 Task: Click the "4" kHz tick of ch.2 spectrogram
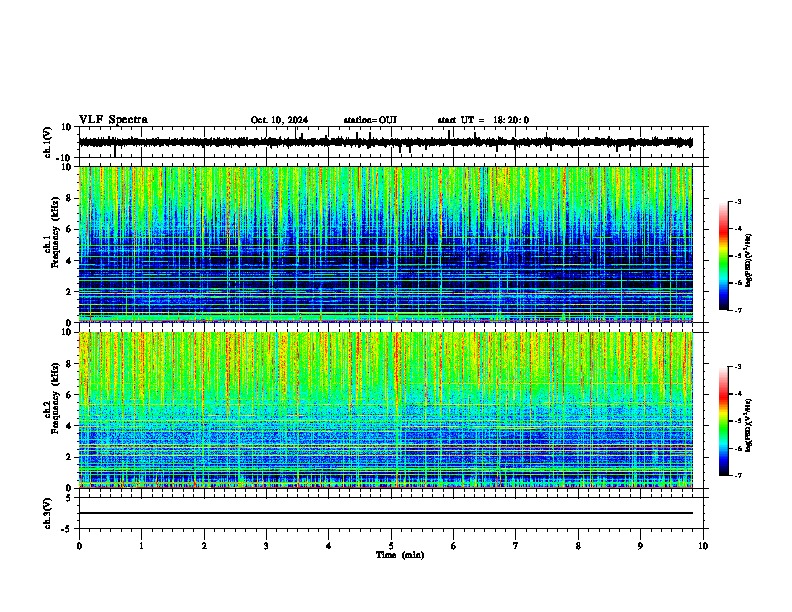[69, 426]
